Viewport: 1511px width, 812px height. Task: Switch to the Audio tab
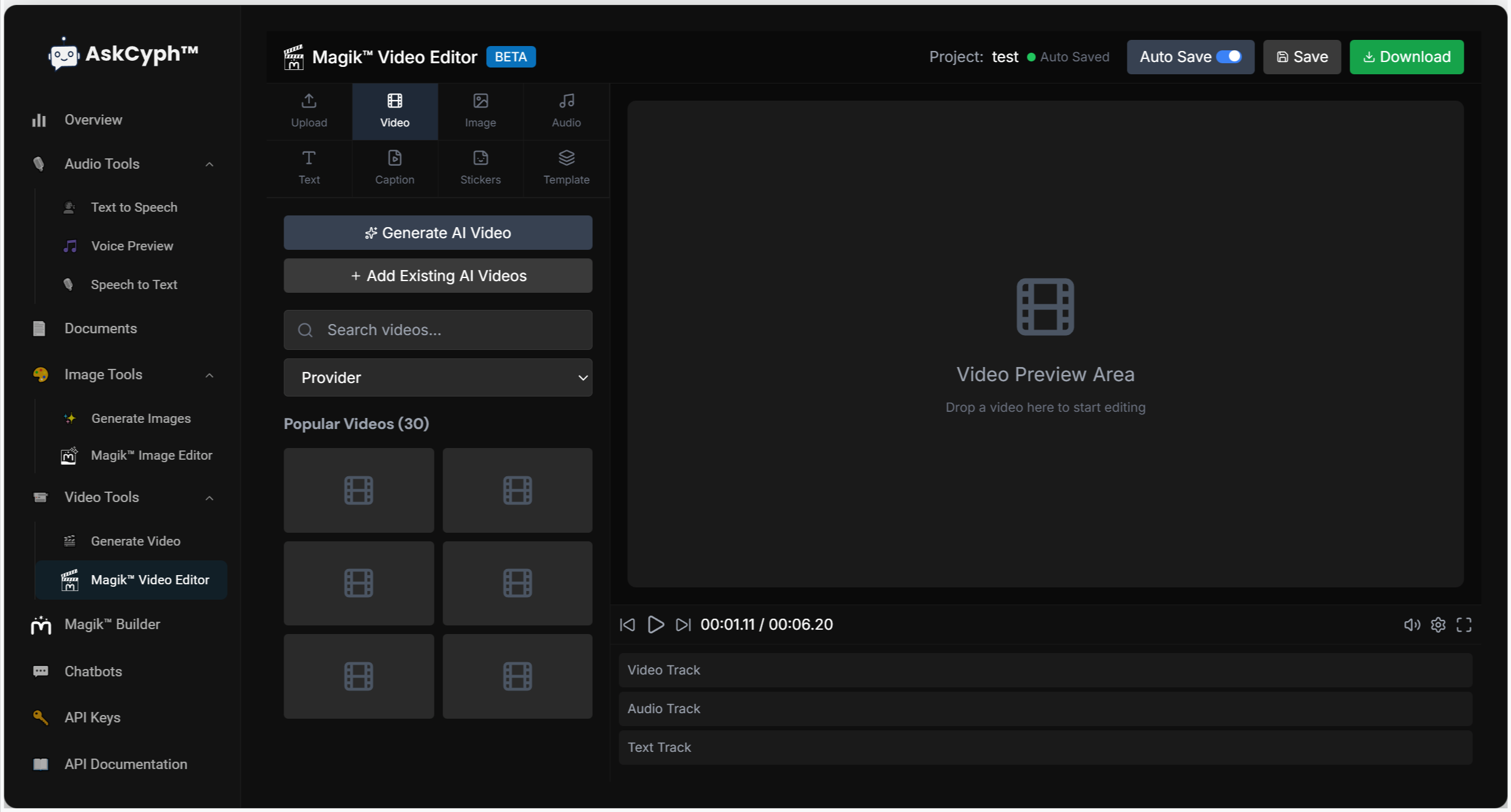click(x=566, y=110)
